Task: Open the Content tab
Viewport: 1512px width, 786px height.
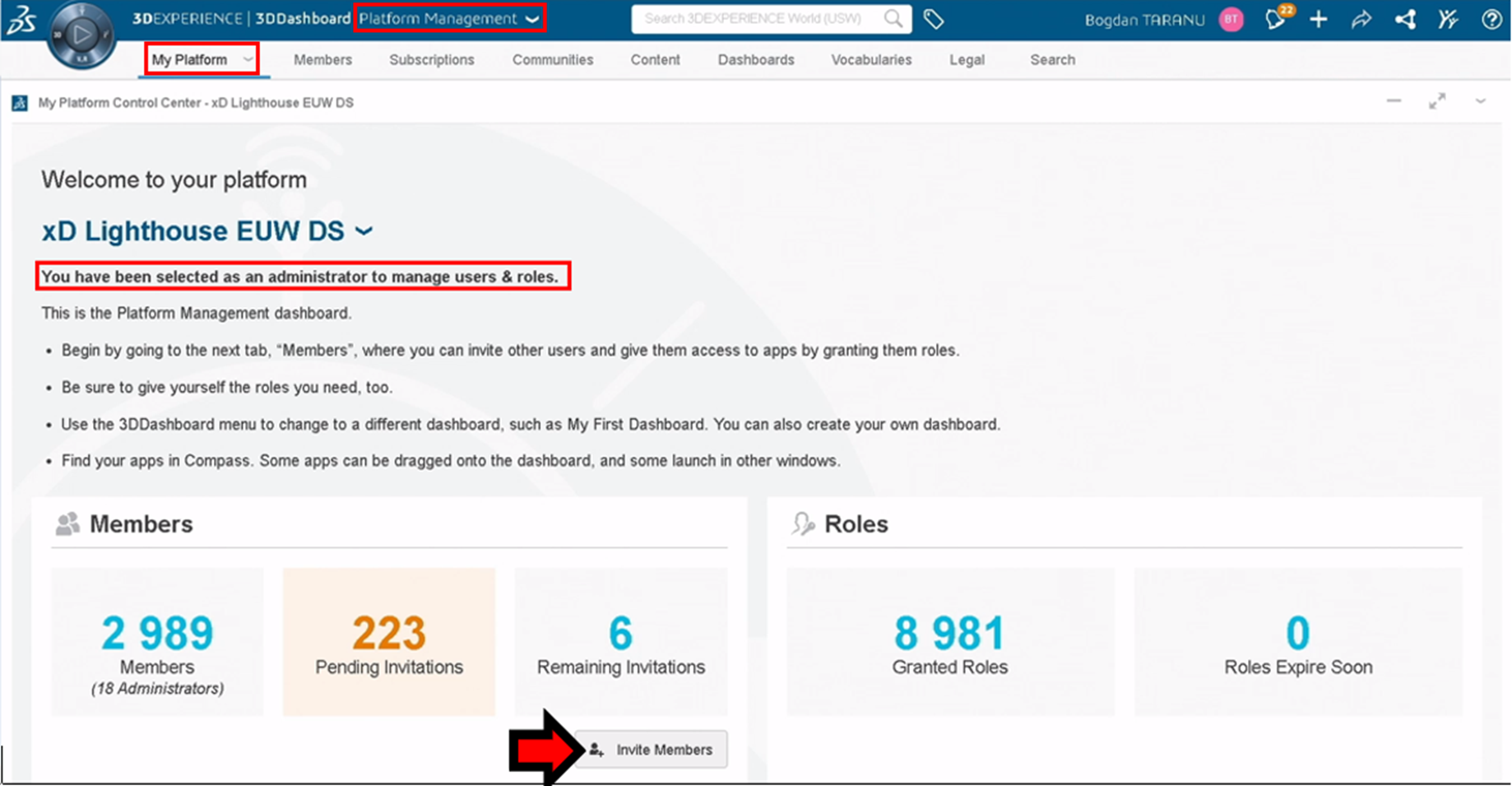Action: click(x=655, y=59)
